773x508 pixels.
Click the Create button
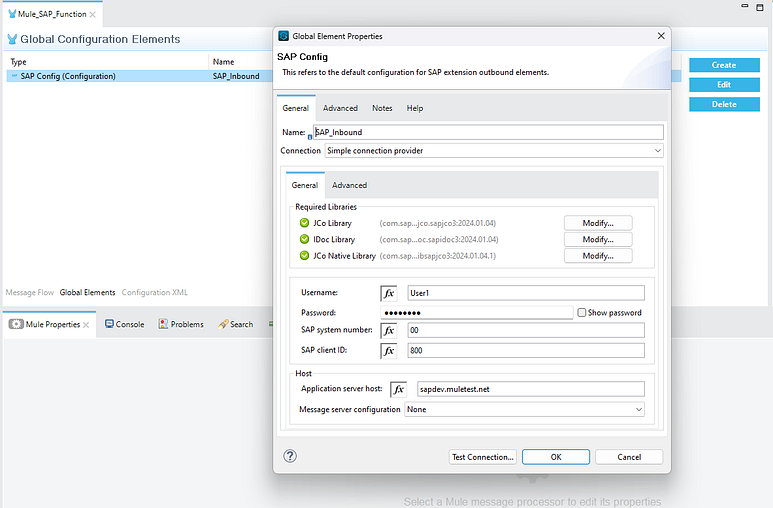click(724, 65)
